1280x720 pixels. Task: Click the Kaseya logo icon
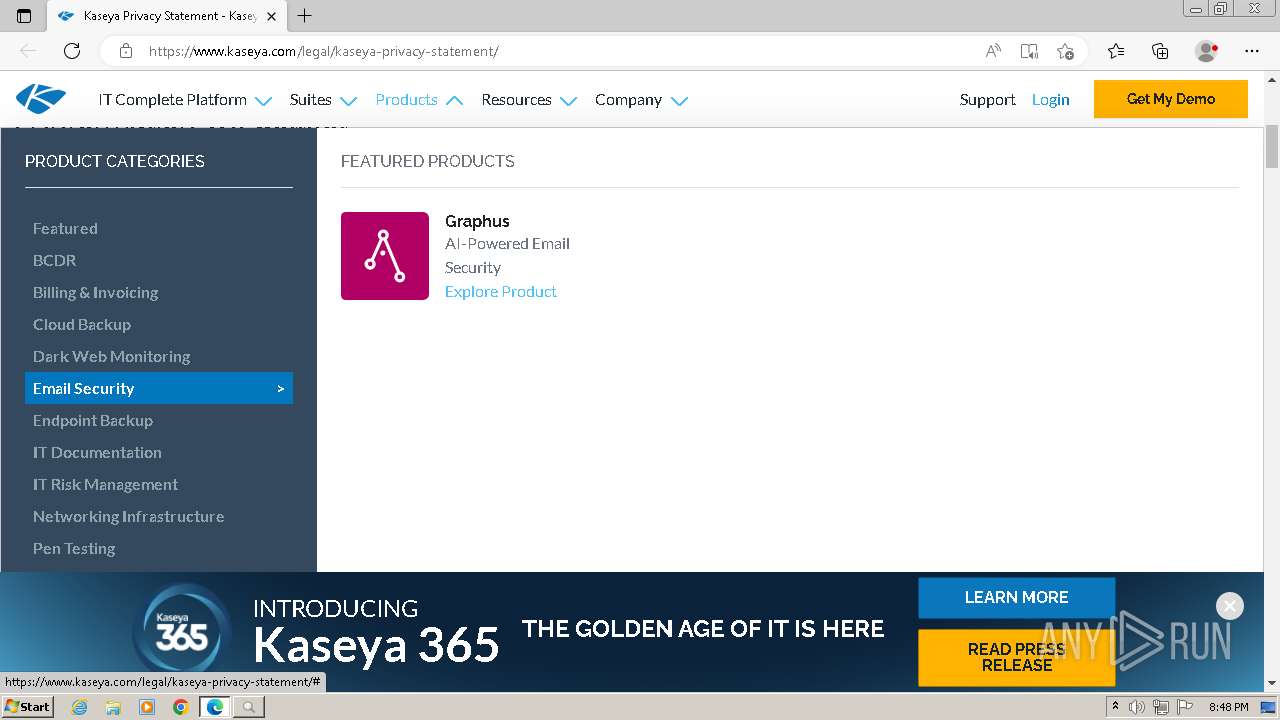pyautogui.click(x=41, y=99)
